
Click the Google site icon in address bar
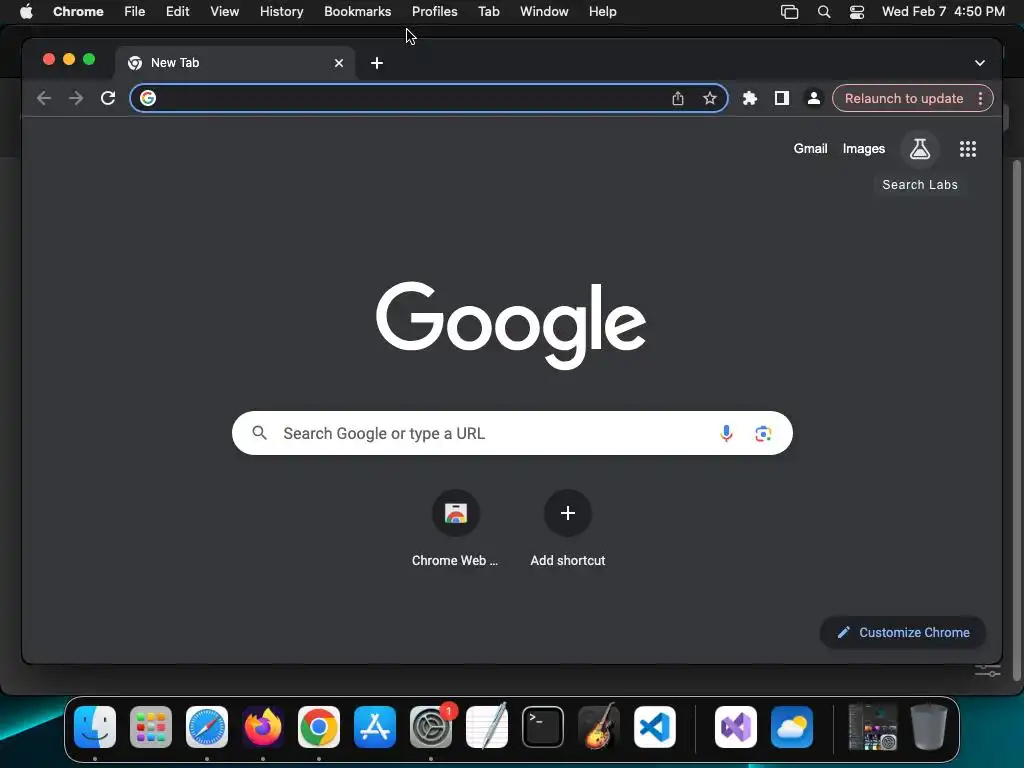click(x=148, y=98)
